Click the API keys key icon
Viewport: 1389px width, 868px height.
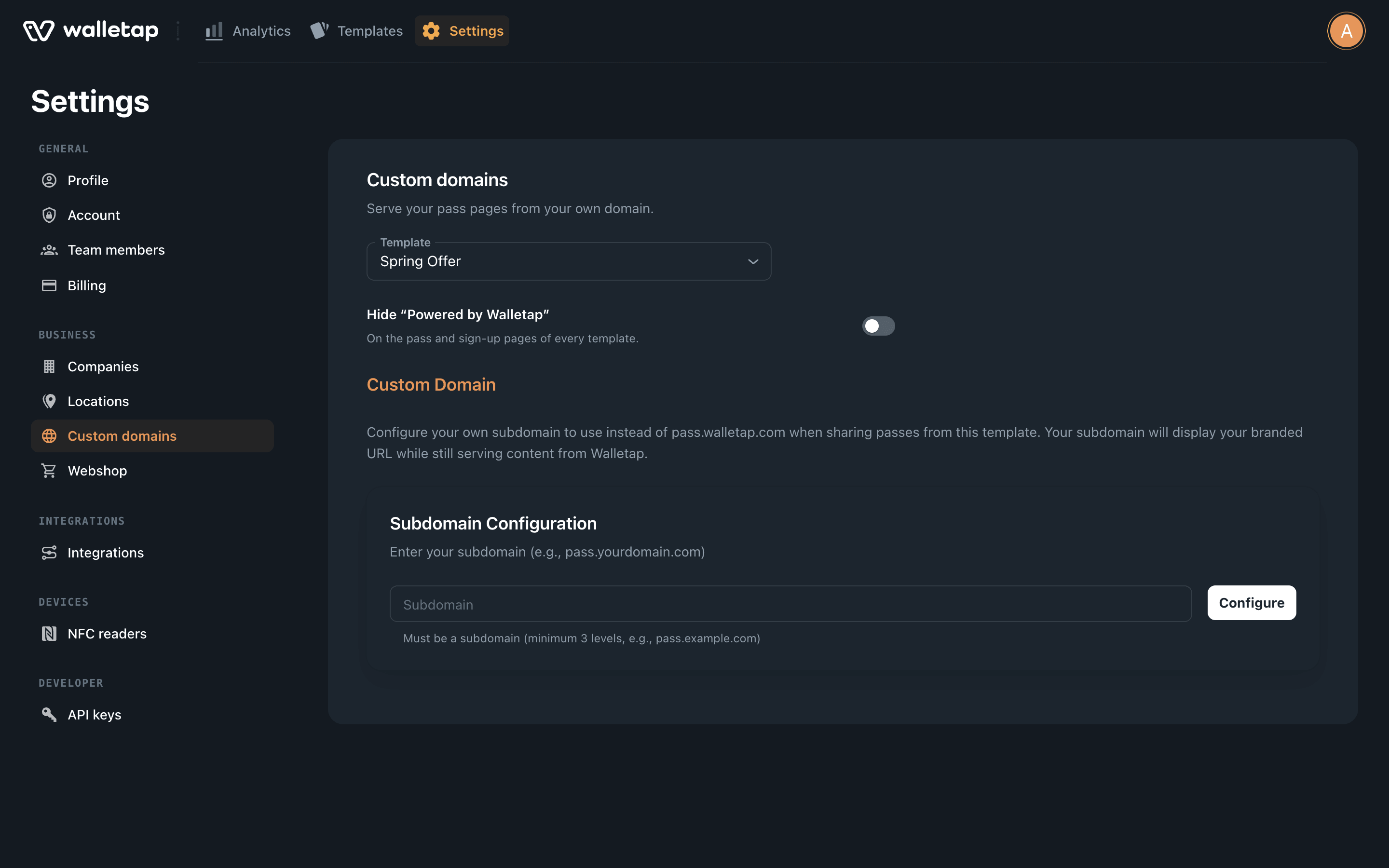tap(49, 715)
